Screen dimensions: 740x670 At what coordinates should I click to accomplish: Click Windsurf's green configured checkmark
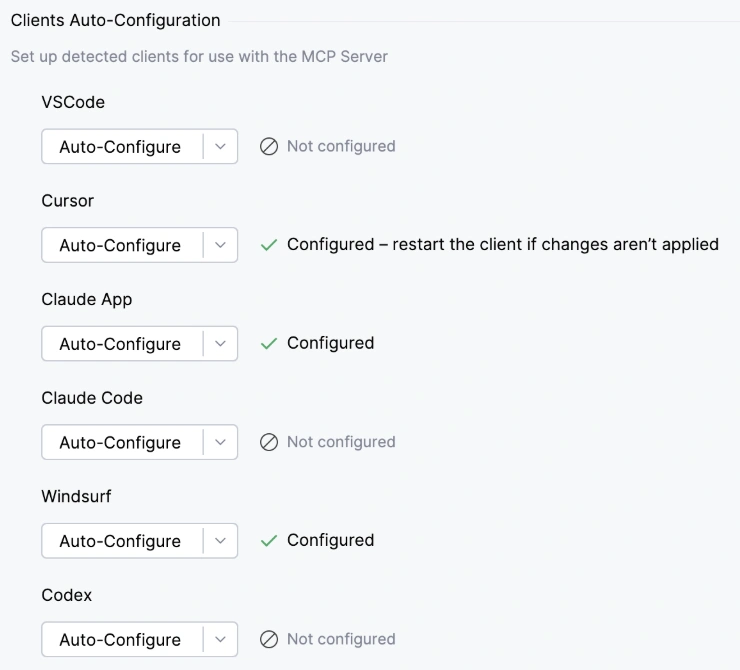[268, 541]
